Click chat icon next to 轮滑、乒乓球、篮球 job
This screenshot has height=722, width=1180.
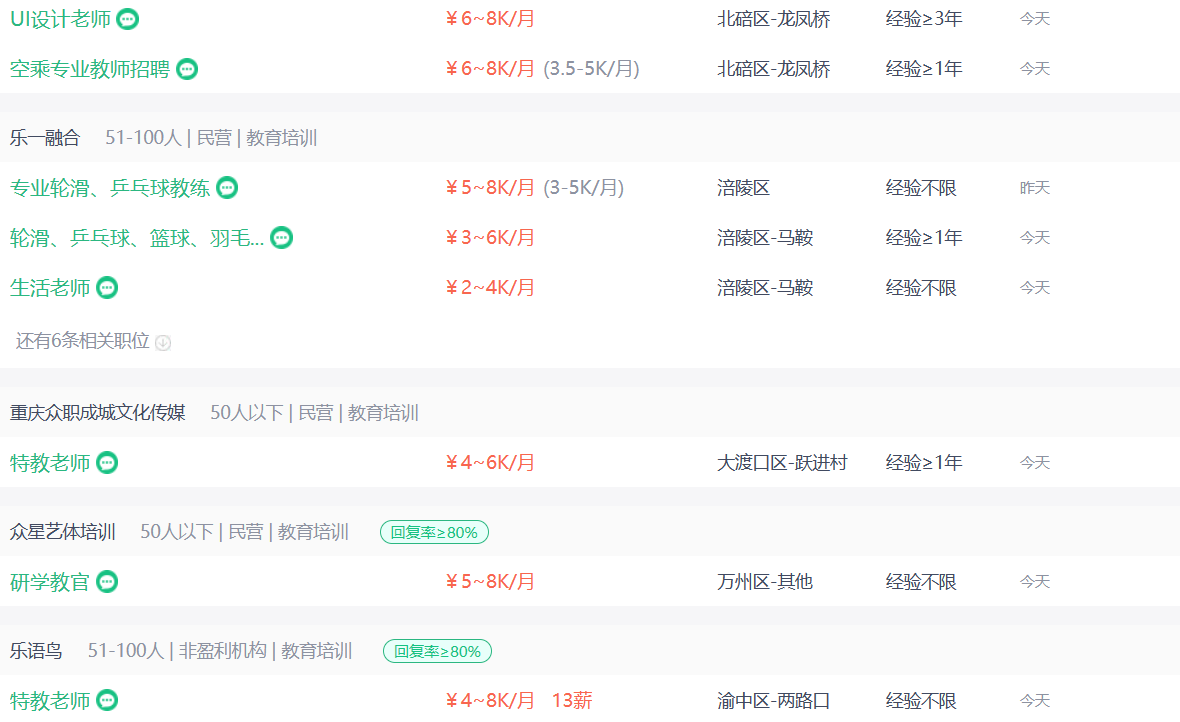(282, 238)
